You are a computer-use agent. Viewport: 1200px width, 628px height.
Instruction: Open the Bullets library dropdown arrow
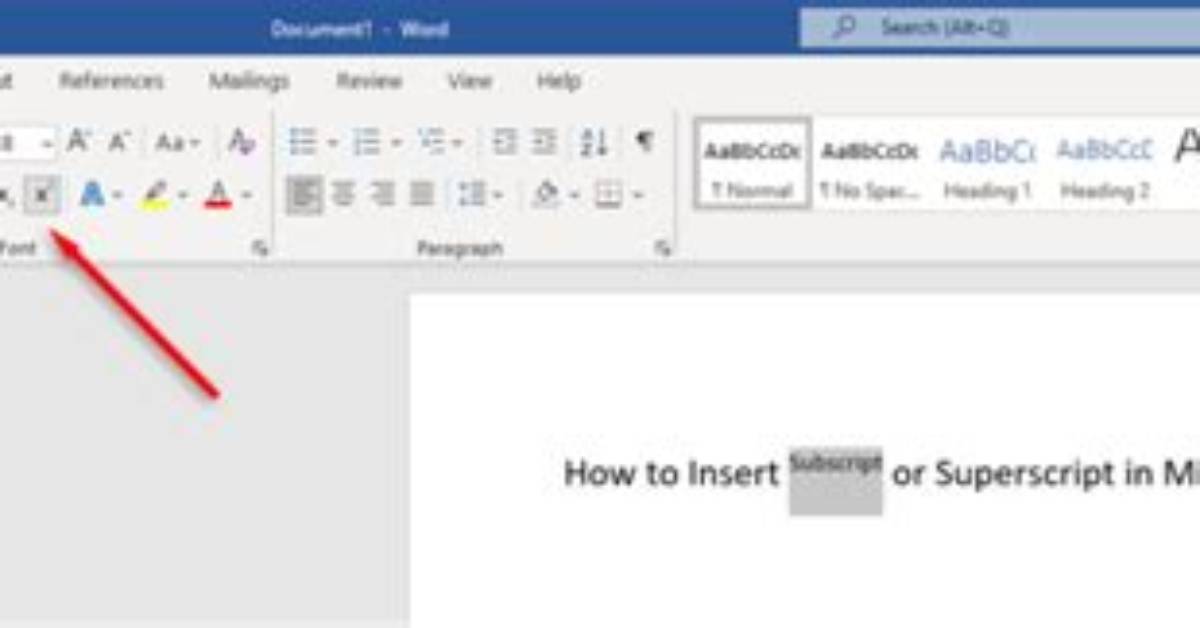tap(332, 144)
